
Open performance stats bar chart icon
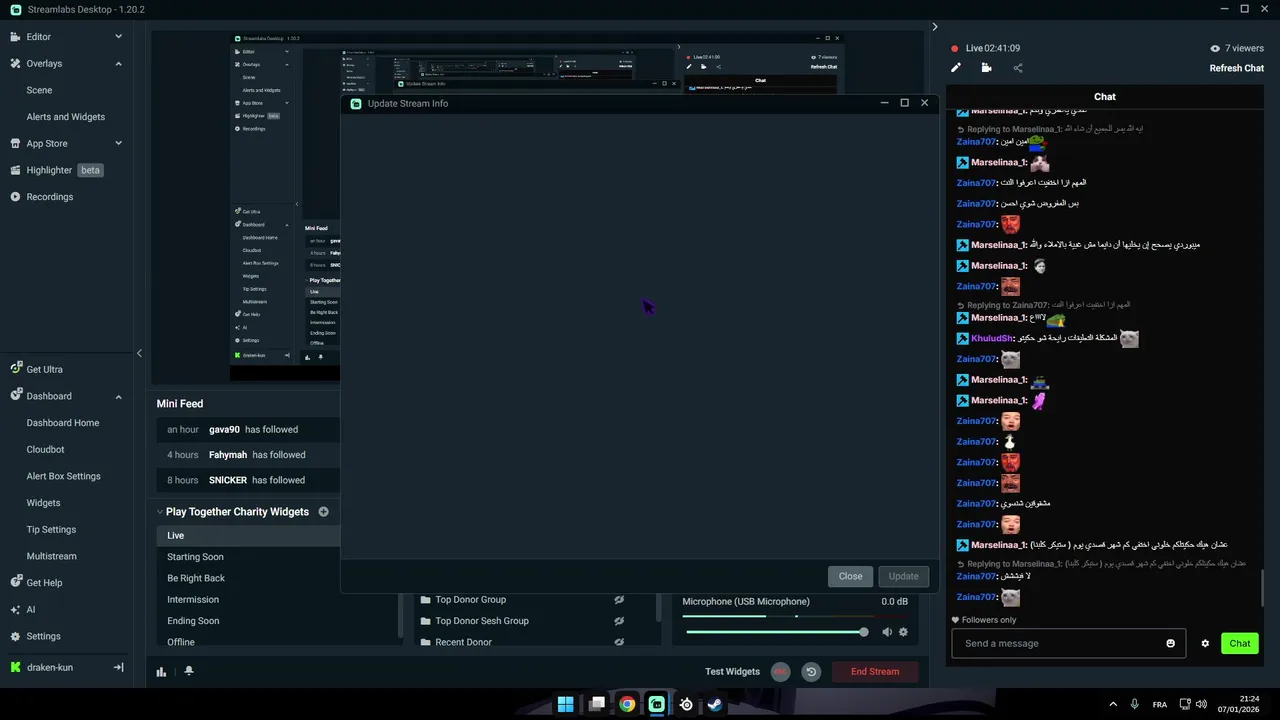(161, 672)
